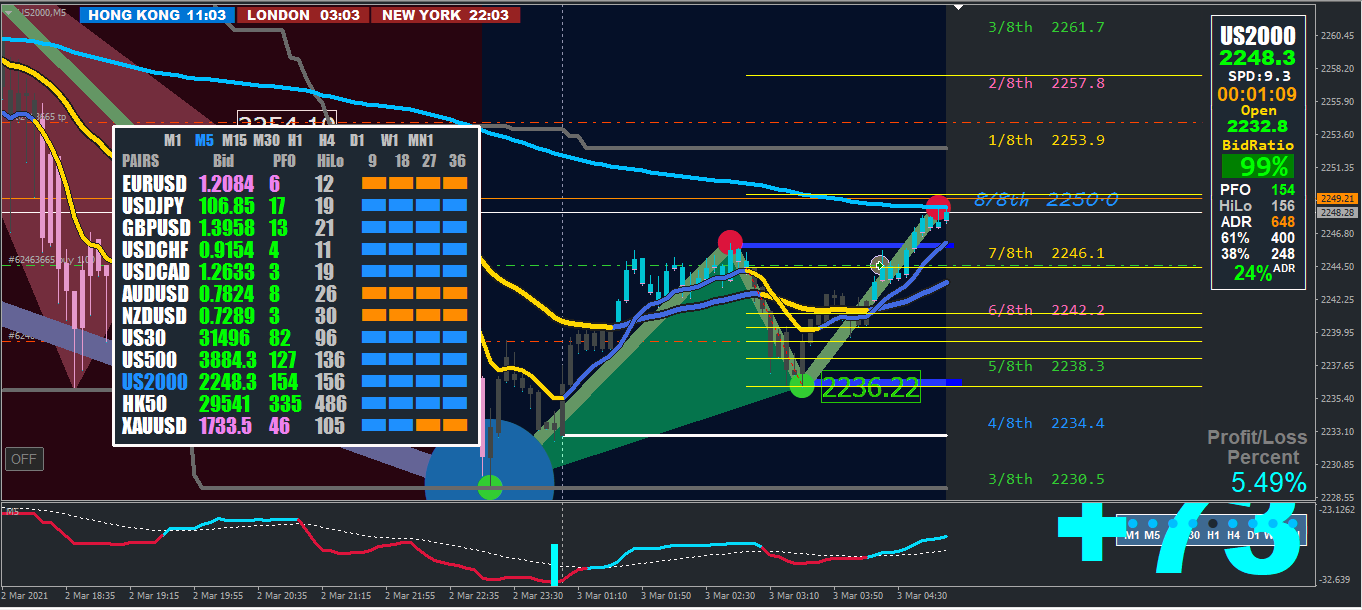Select MN1 timeframe in pairs dashboard
Viewport: 1362px width, 610px height.
coord(420,140)
